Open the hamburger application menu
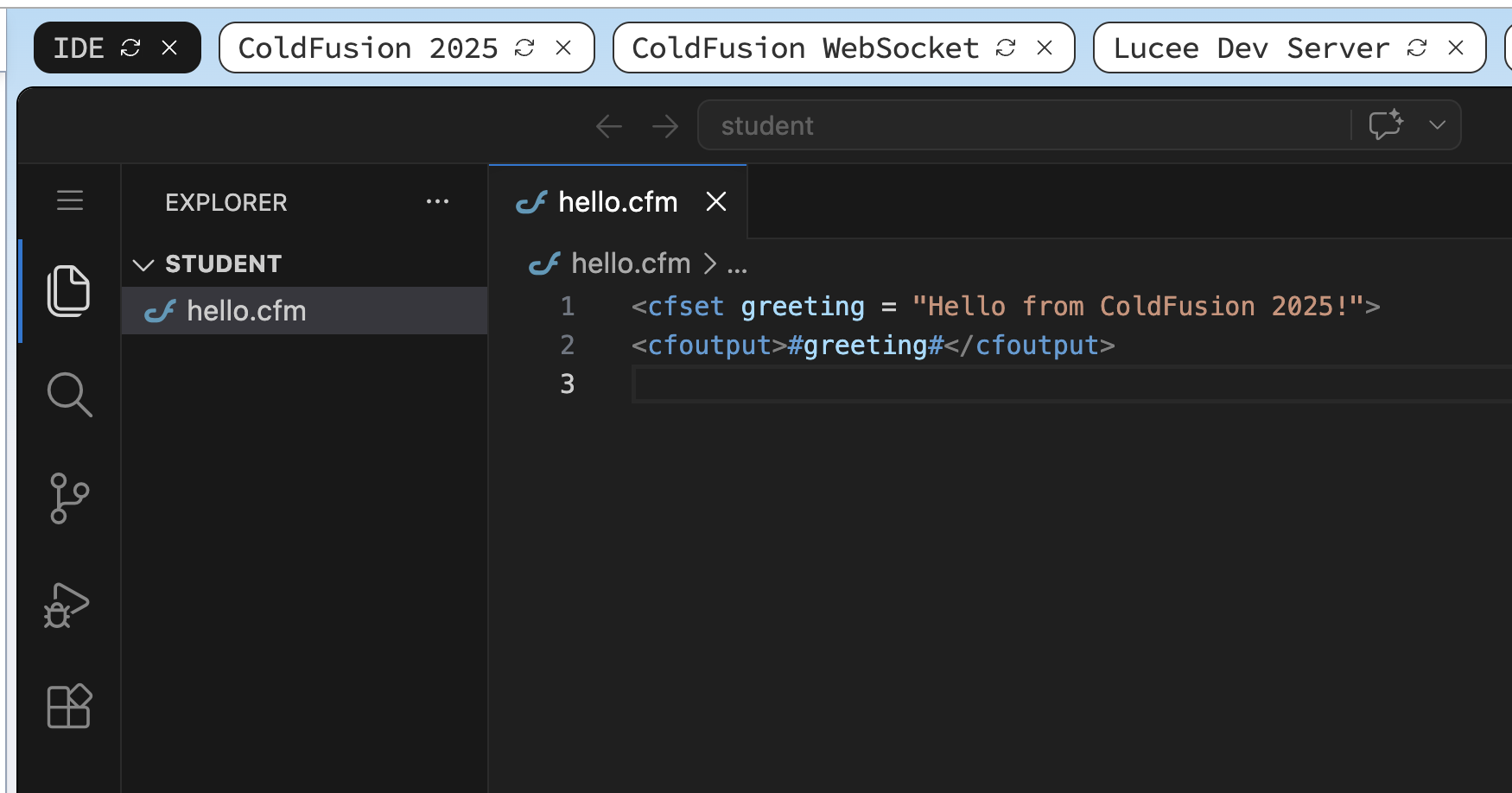This screenshot has height=793, width=1512. click(70, 200)
